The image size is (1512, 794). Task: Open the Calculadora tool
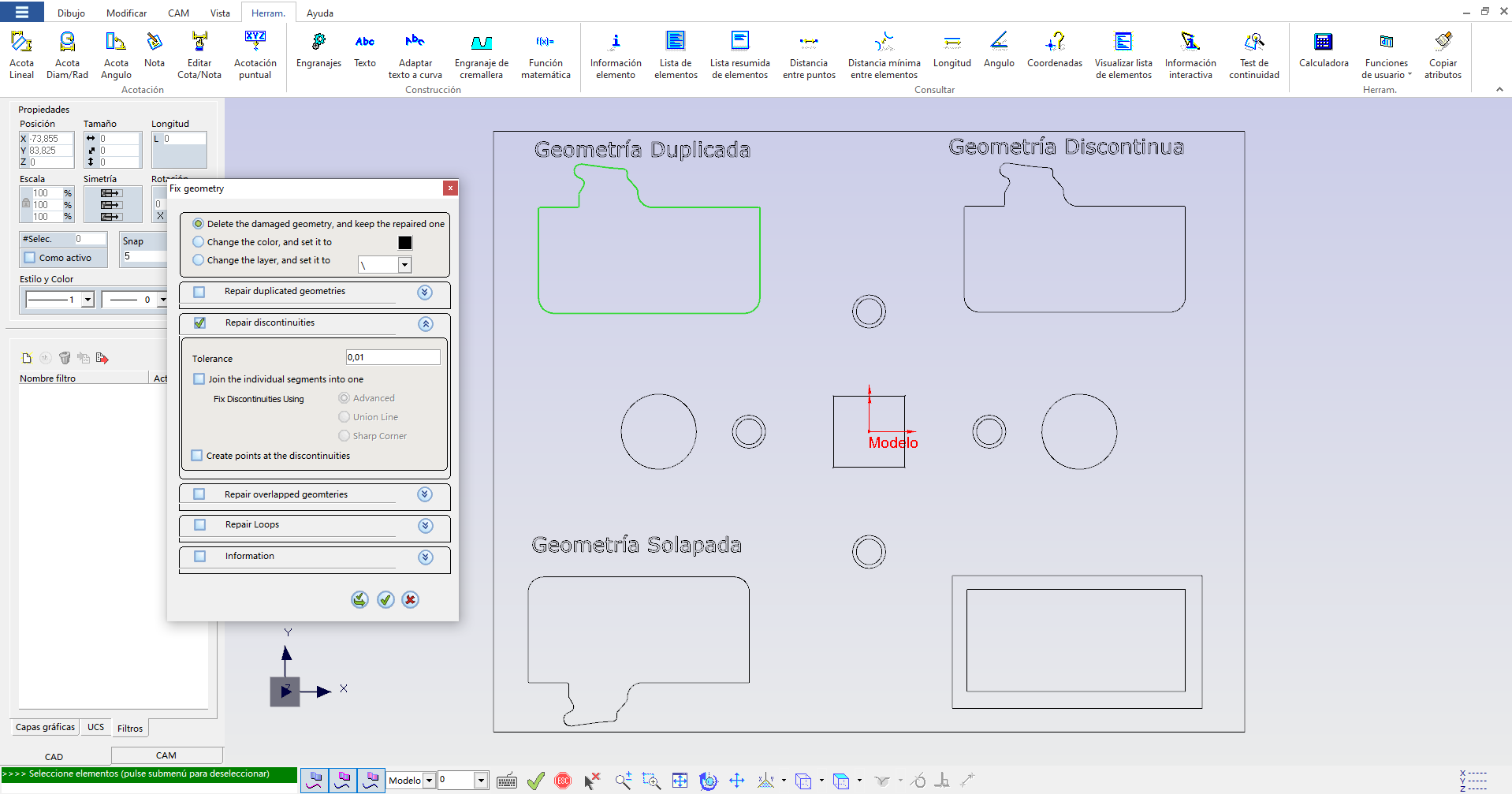1323,54
